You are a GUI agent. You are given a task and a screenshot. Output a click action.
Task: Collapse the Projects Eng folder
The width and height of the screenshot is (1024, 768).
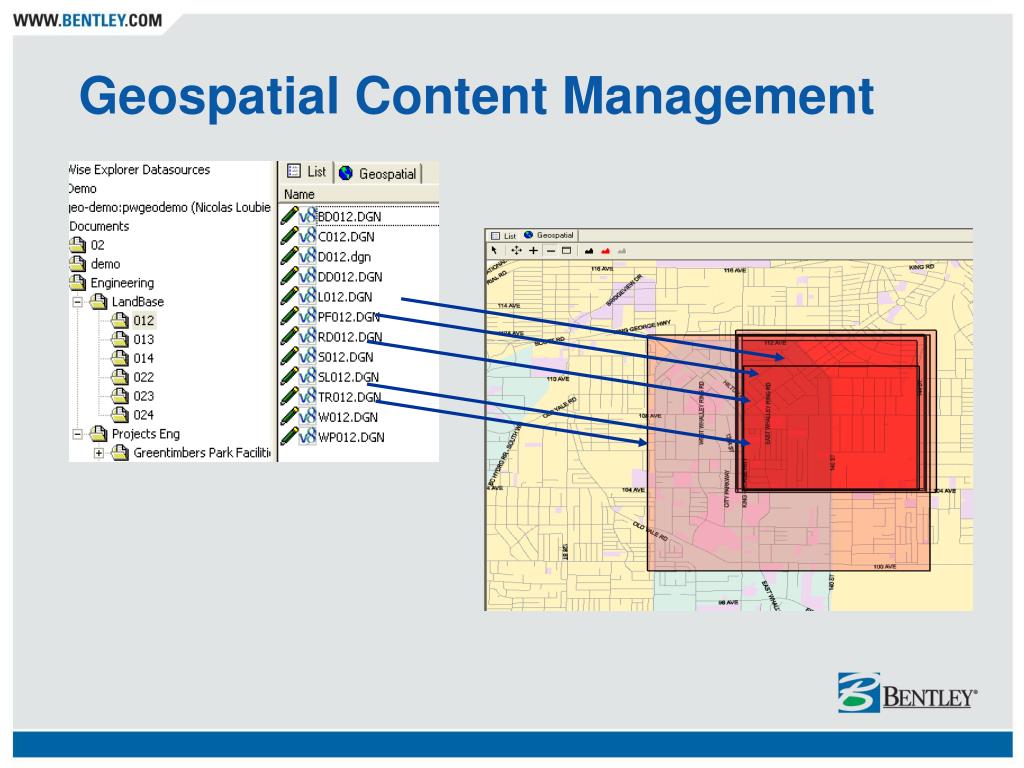77,434
